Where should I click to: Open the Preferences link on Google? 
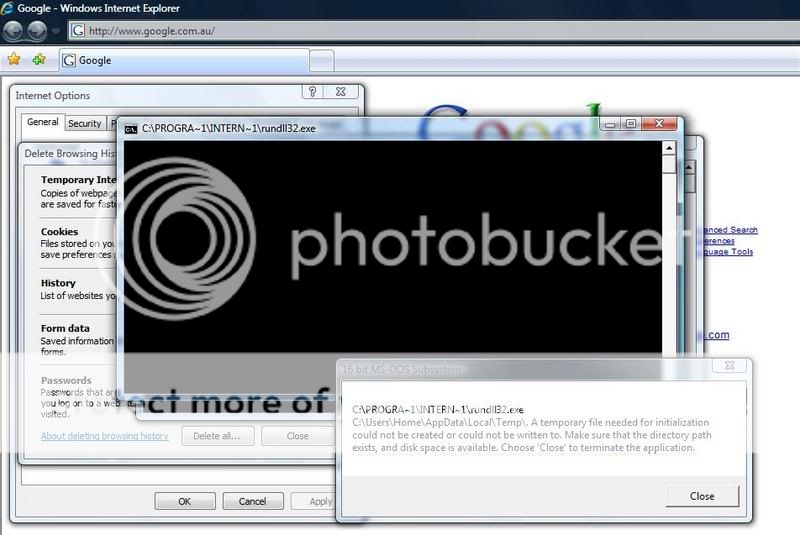point(719,241)
